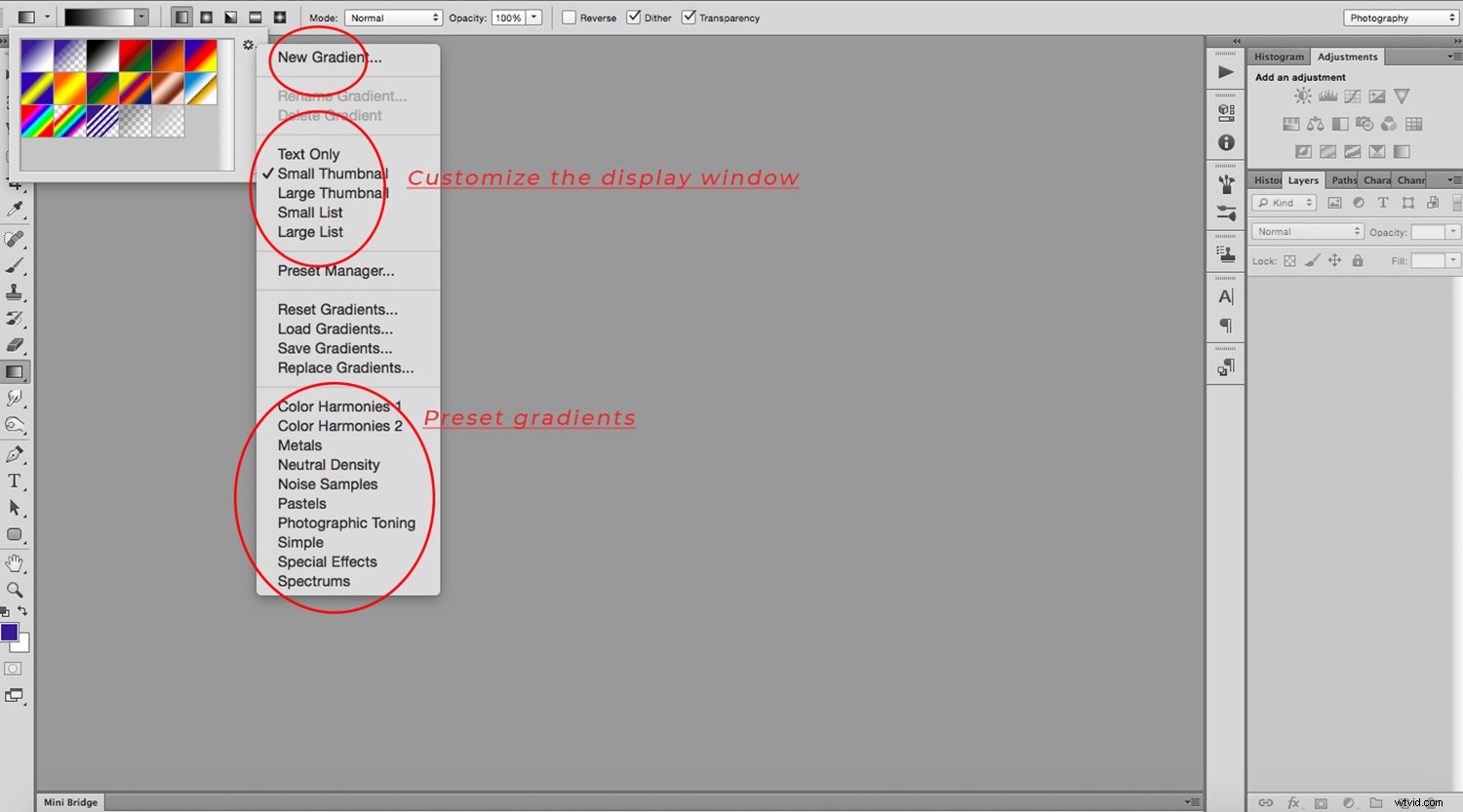
Task: Click the foreground color swatch
Action: click(10, 632)
